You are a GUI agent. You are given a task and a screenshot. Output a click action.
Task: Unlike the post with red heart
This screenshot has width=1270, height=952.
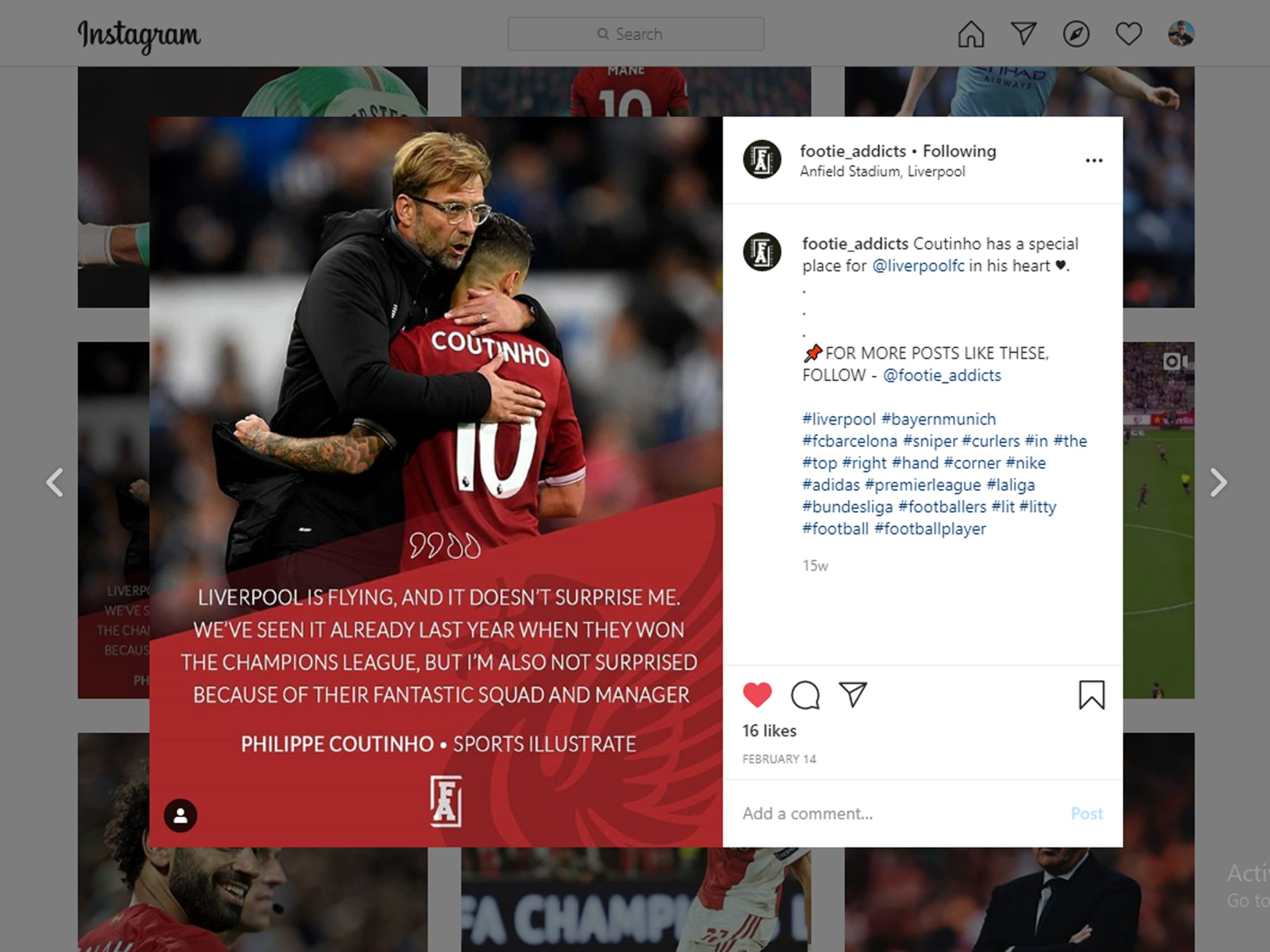[758, 695]
